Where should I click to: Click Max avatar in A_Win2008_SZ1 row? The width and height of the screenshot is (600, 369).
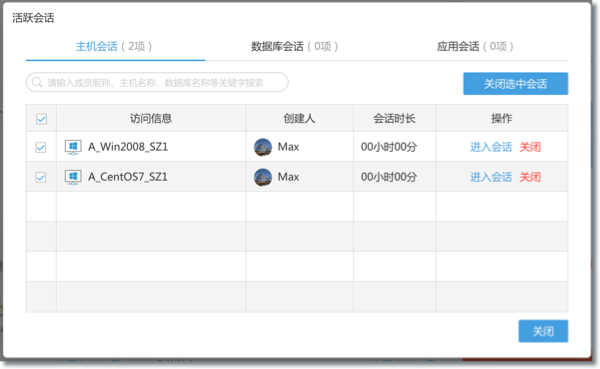[263, 147]
